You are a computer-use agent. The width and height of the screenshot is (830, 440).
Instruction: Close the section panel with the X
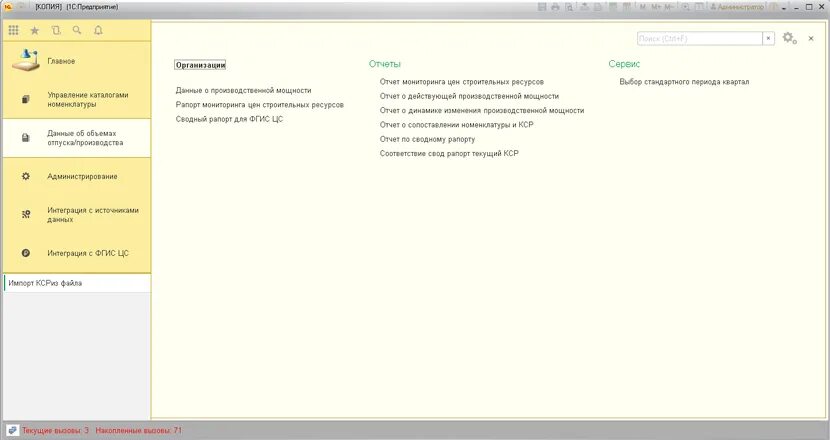pyautogui.click(x=811, y=39)
